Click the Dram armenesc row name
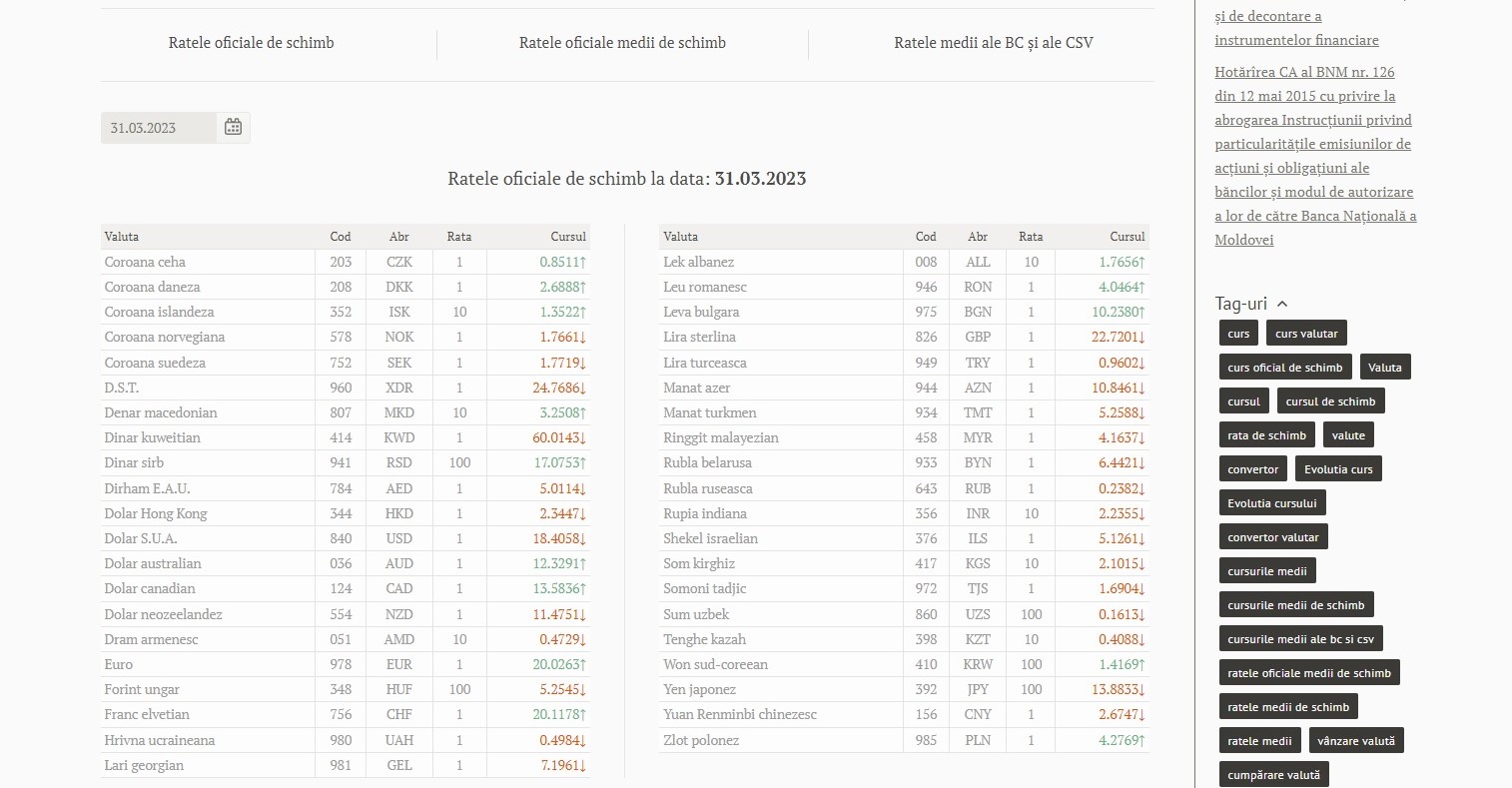 click(151, 639)
